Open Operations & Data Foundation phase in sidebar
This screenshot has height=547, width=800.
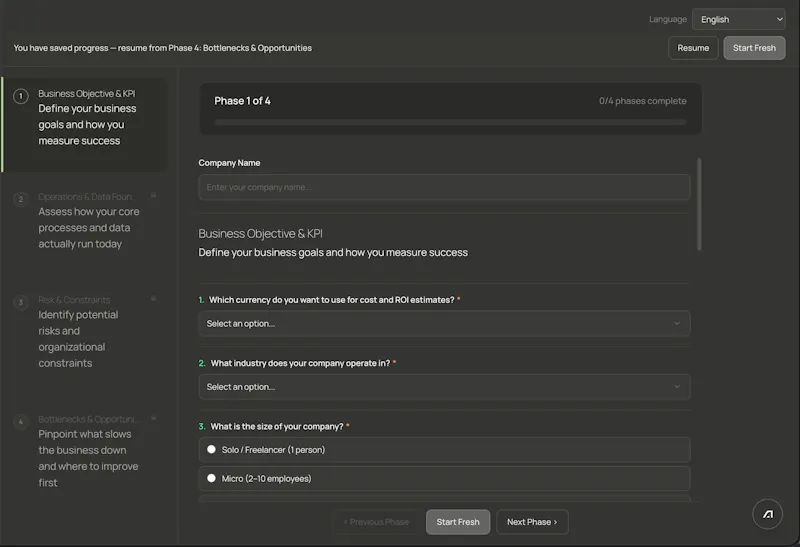(85, 220)
